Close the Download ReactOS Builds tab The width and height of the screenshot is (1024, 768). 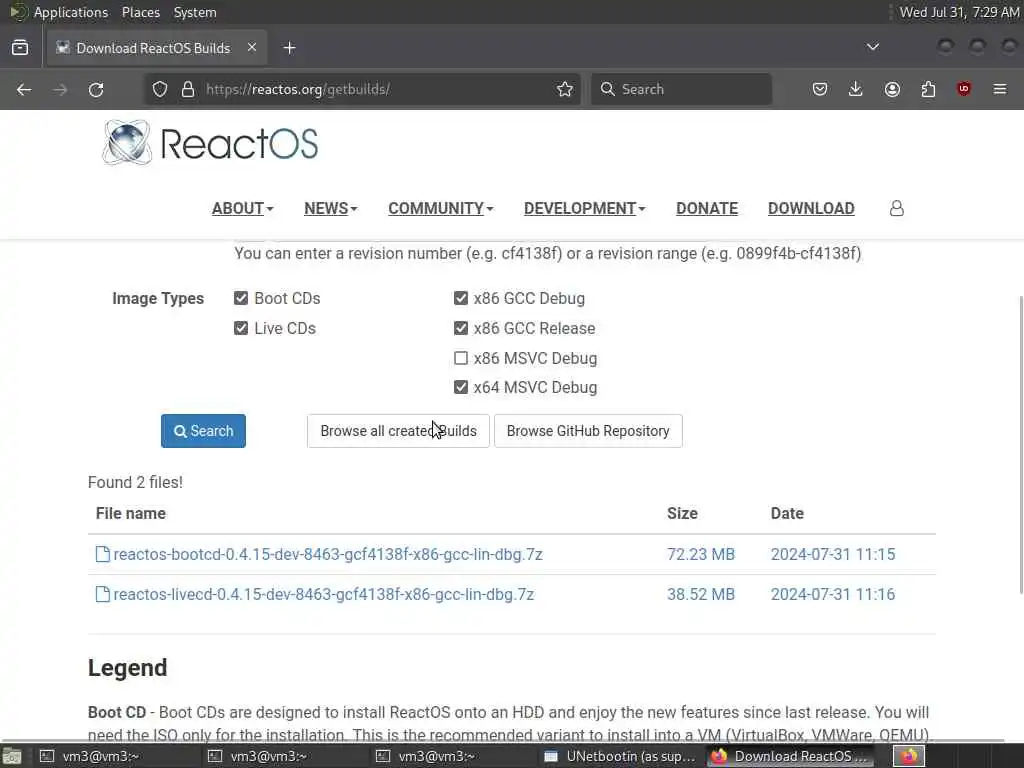tap(252, 47)
